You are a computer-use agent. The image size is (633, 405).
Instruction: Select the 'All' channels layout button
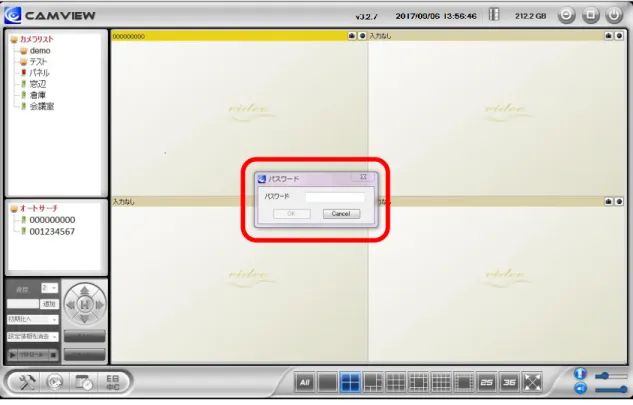coord(305,382)
